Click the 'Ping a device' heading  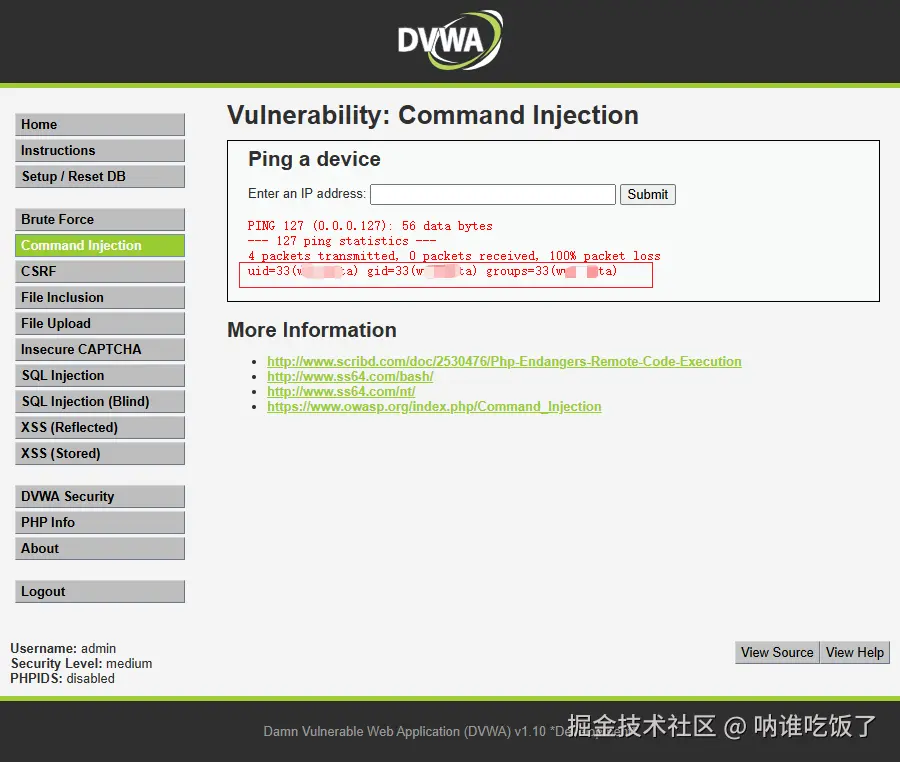[x=314, y=159]
